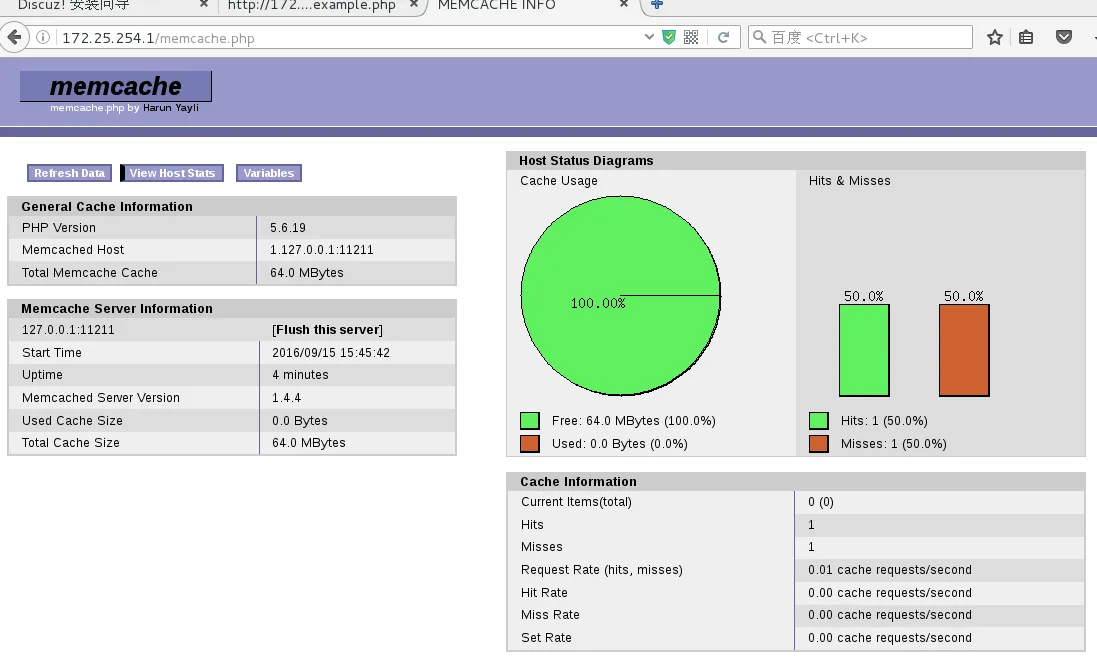Focus the URL address bar
This screenshot has height=658, width=1097.
(350, 38)
